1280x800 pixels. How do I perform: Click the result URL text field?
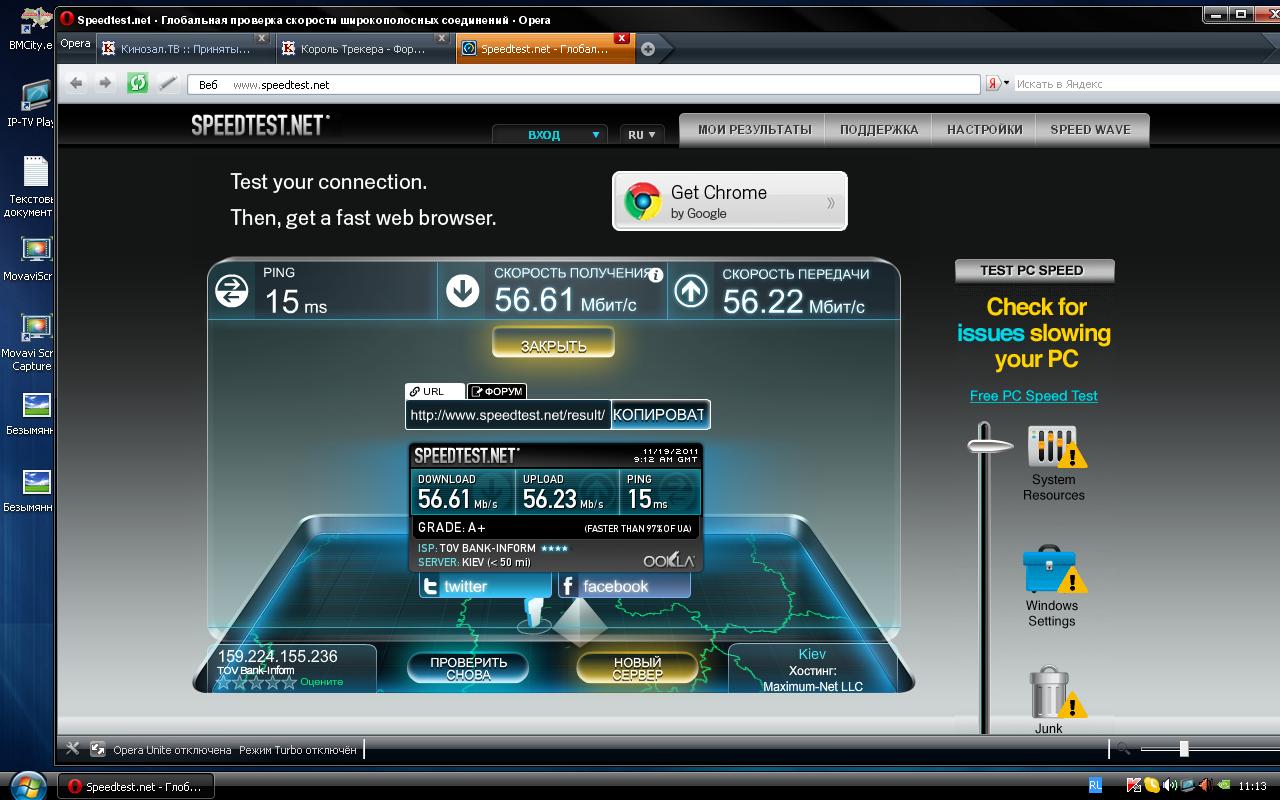[508, 415]
